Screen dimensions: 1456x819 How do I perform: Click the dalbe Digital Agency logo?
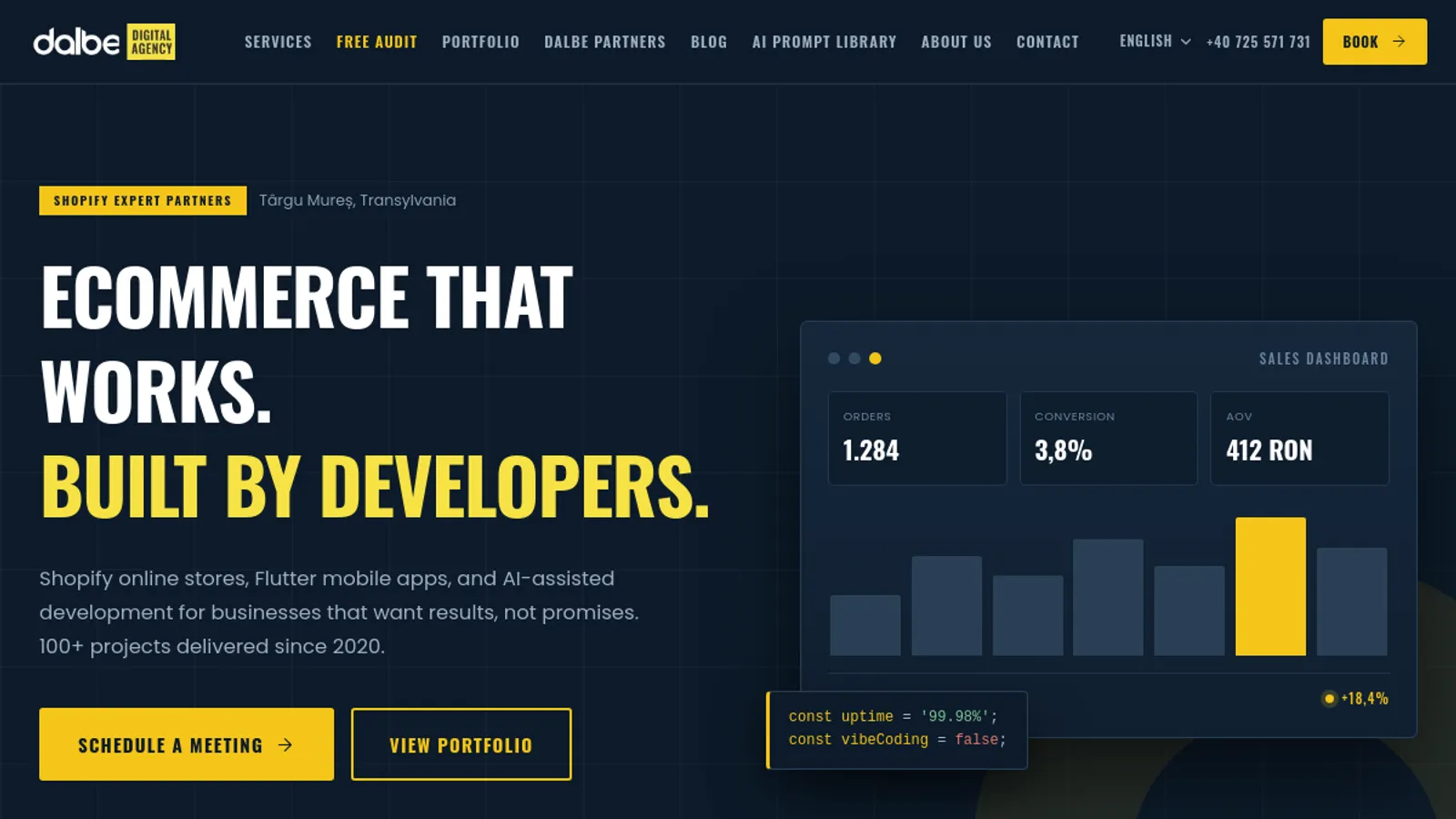104,42
